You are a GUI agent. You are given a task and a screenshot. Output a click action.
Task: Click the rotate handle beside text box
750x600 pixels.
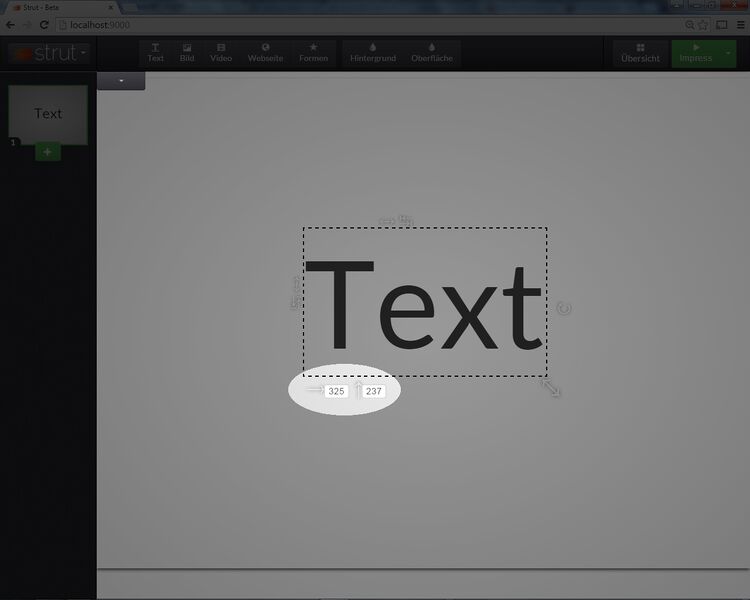pyautogui.click(x=564, y=308)
